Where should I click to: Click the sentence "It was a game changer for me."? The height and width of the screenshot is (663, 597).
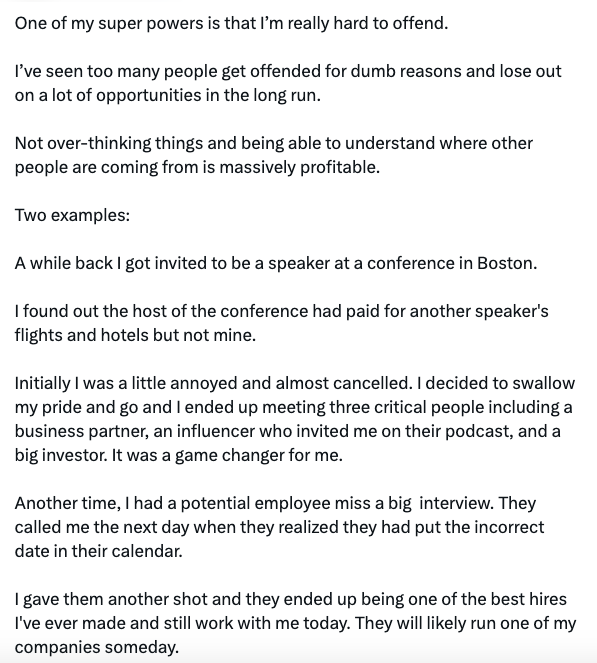pos(227,456)
